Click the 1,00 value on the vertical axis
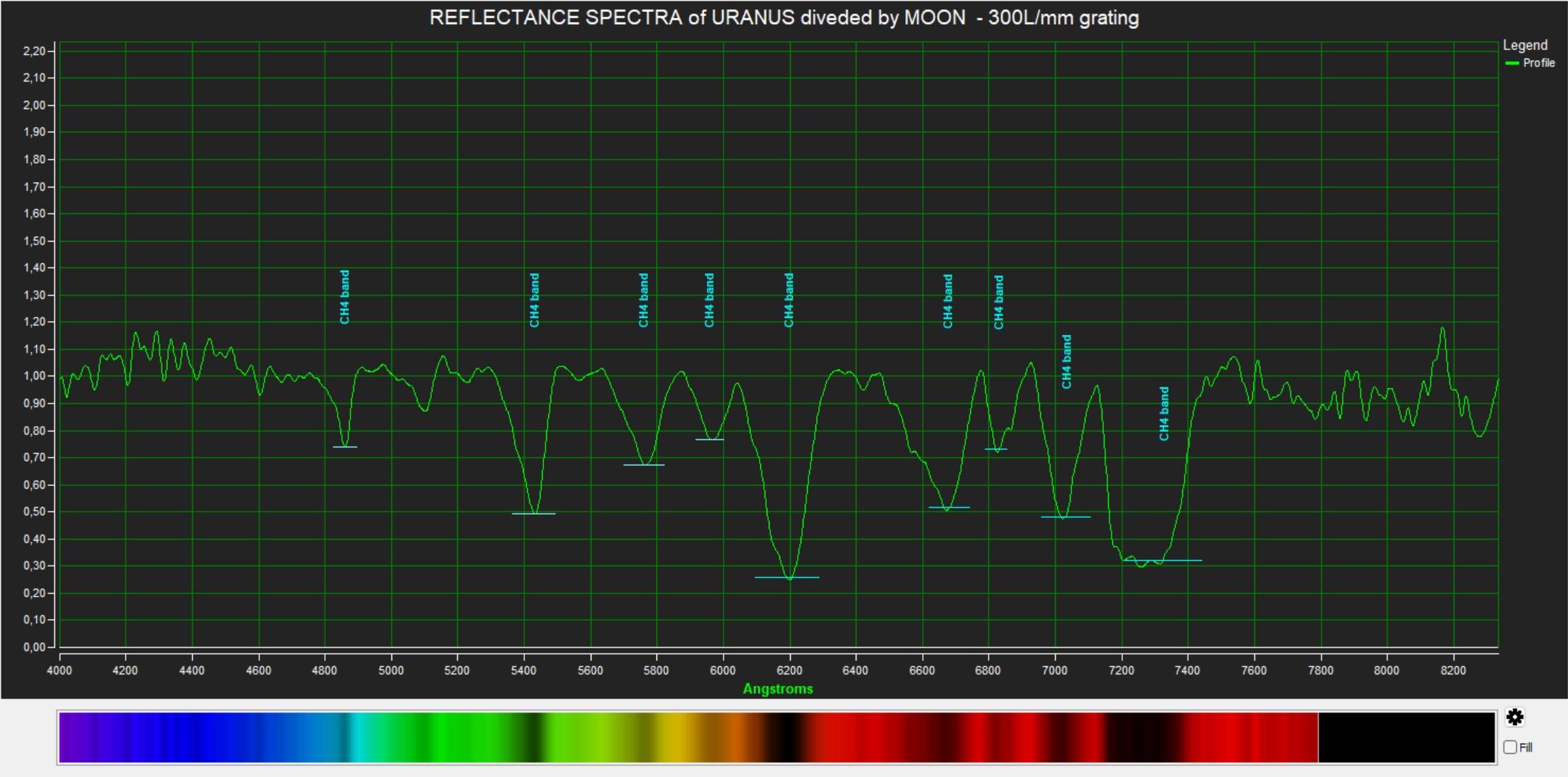This screenshot has width=1568, height=777. coord(35,376)
